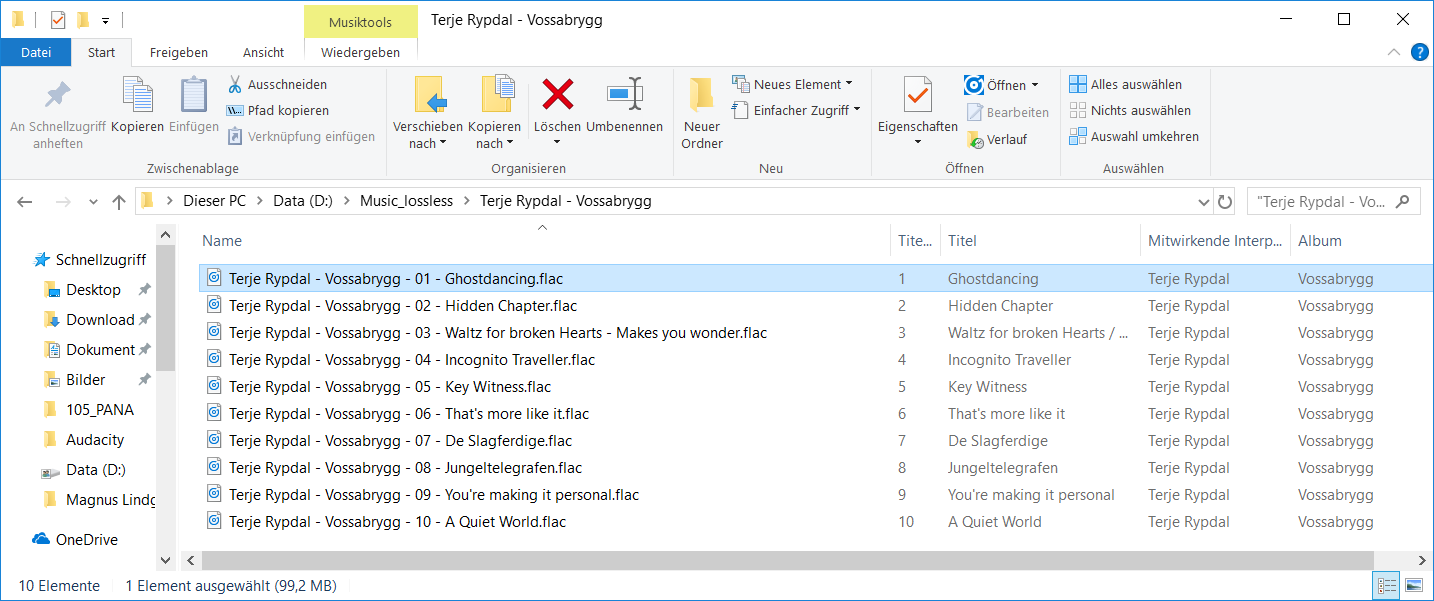Viewport: 1434px width, 601px height.
Task: Select file 04 - Incognito Traveller.flac
Action: 412,359
